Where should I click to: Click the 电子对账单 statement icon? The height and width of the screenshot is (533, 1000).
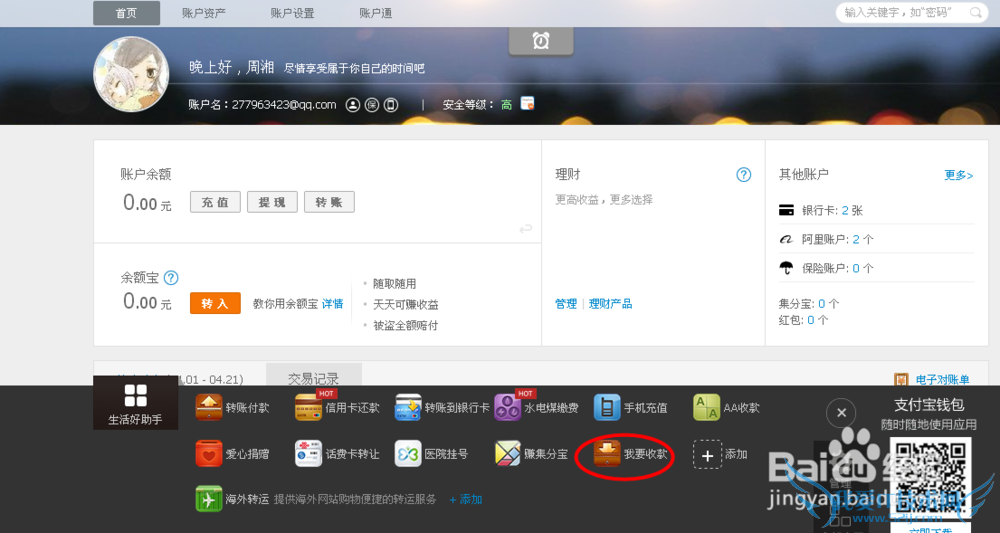click(x=901, y=380)
